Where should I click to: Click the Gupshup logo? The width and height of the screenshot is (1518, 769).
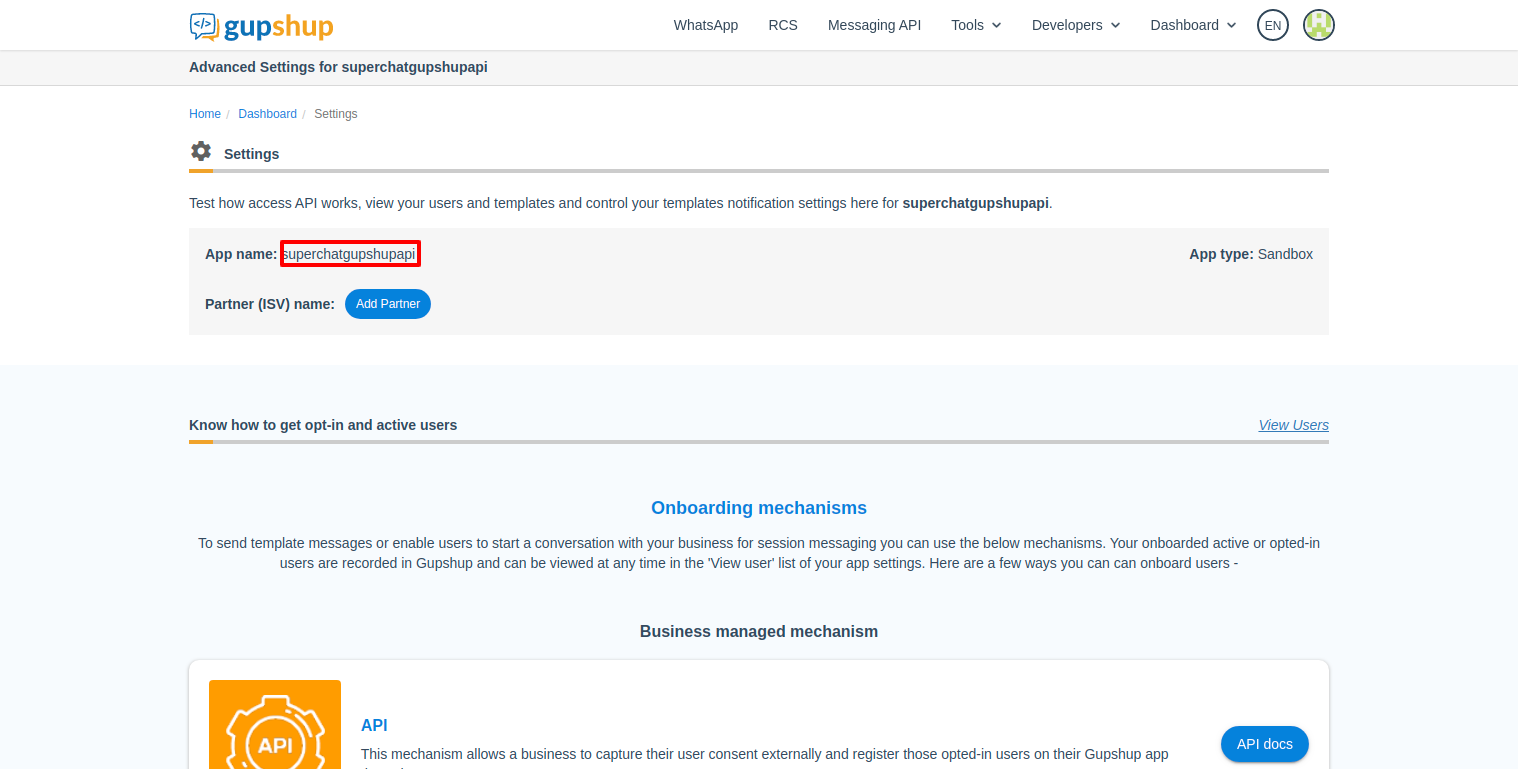(x=261, y=25)
